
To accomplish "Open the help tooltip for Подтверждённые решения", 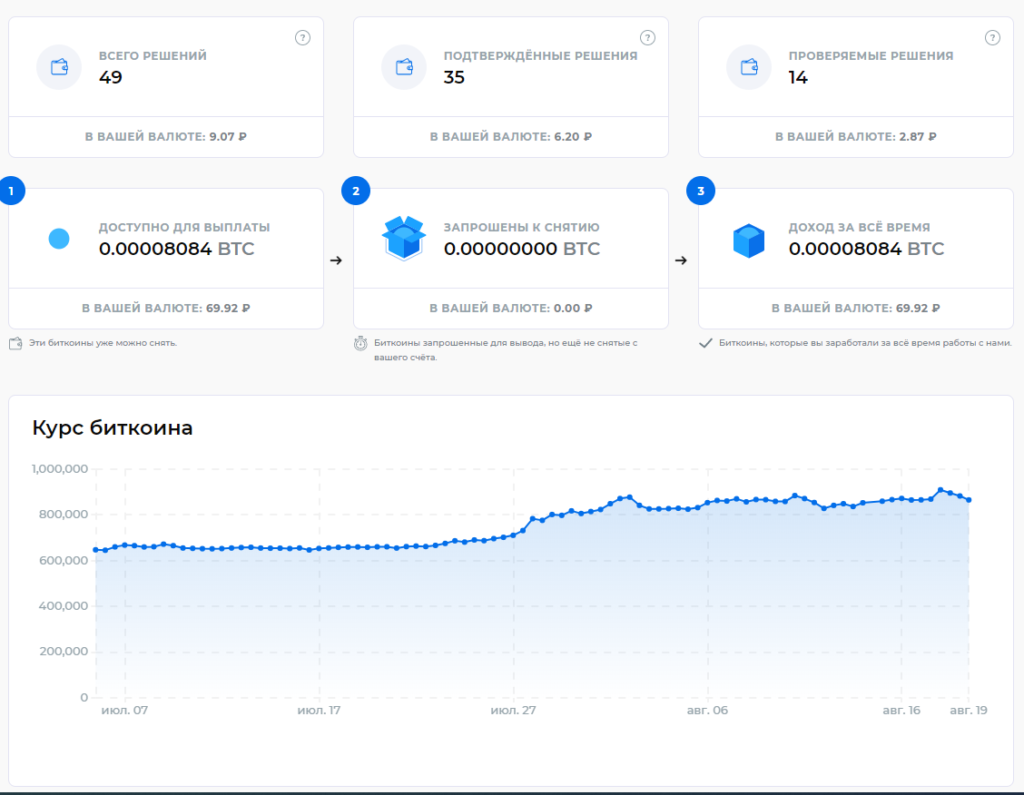I will pyautogui.click(x=647, y=38).
